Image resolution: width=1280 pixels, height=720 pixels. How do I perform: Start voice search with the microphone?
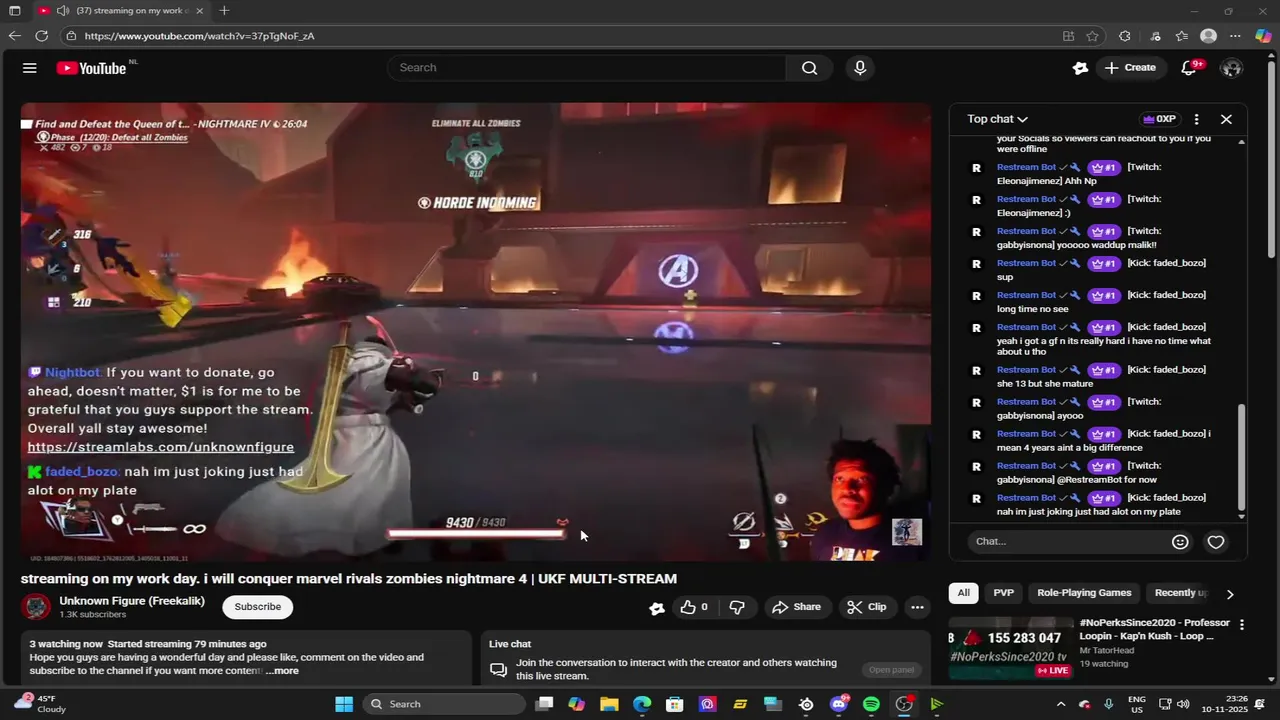860,68
